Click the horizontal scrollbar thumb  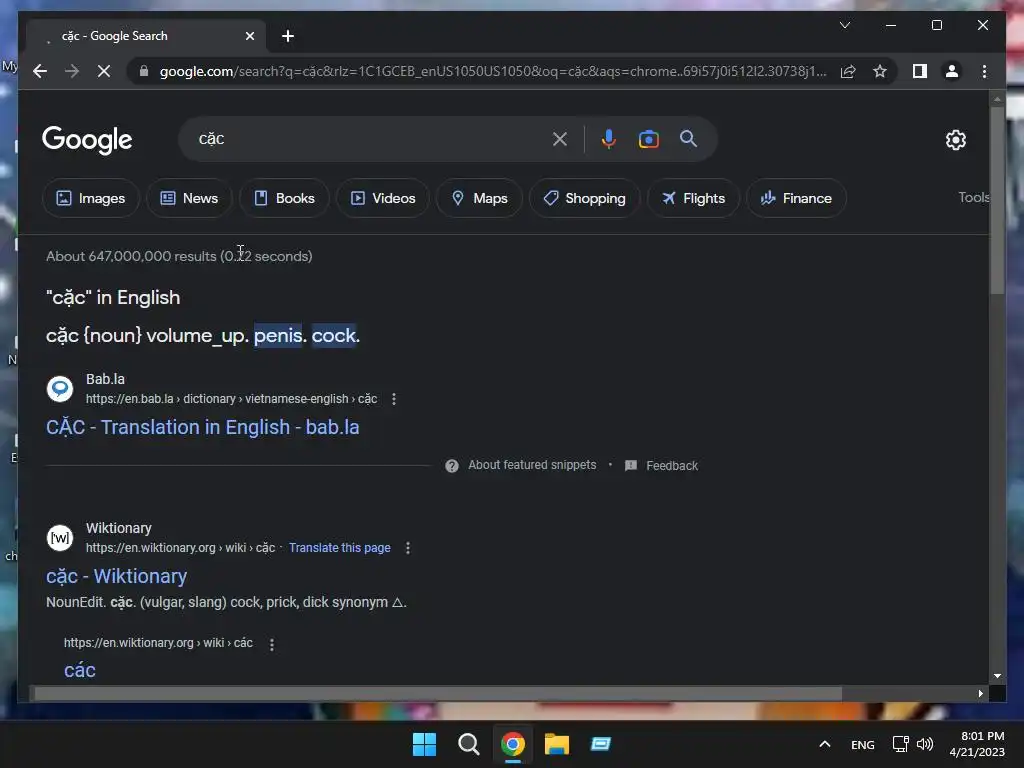438,694
